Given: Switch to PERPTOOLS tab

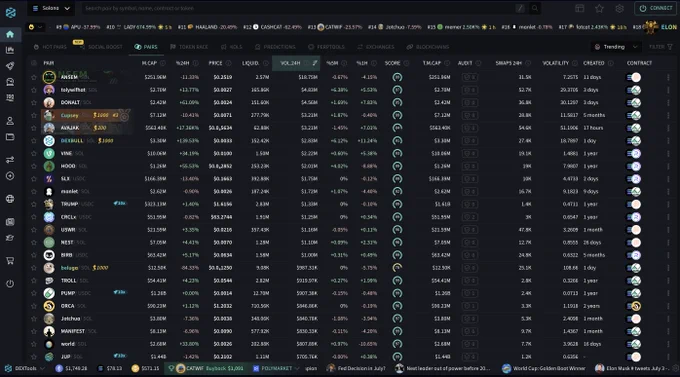Looking at the screenshot, I should tap(326, 47).
